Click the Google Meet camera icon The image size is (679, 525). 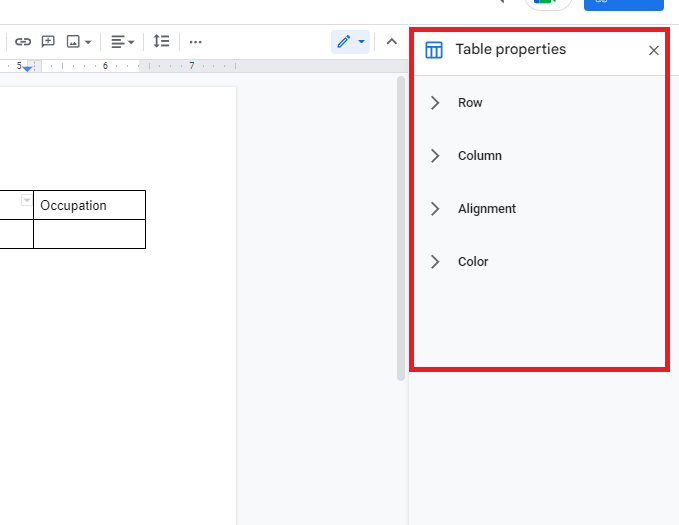(x=547, y=3)
